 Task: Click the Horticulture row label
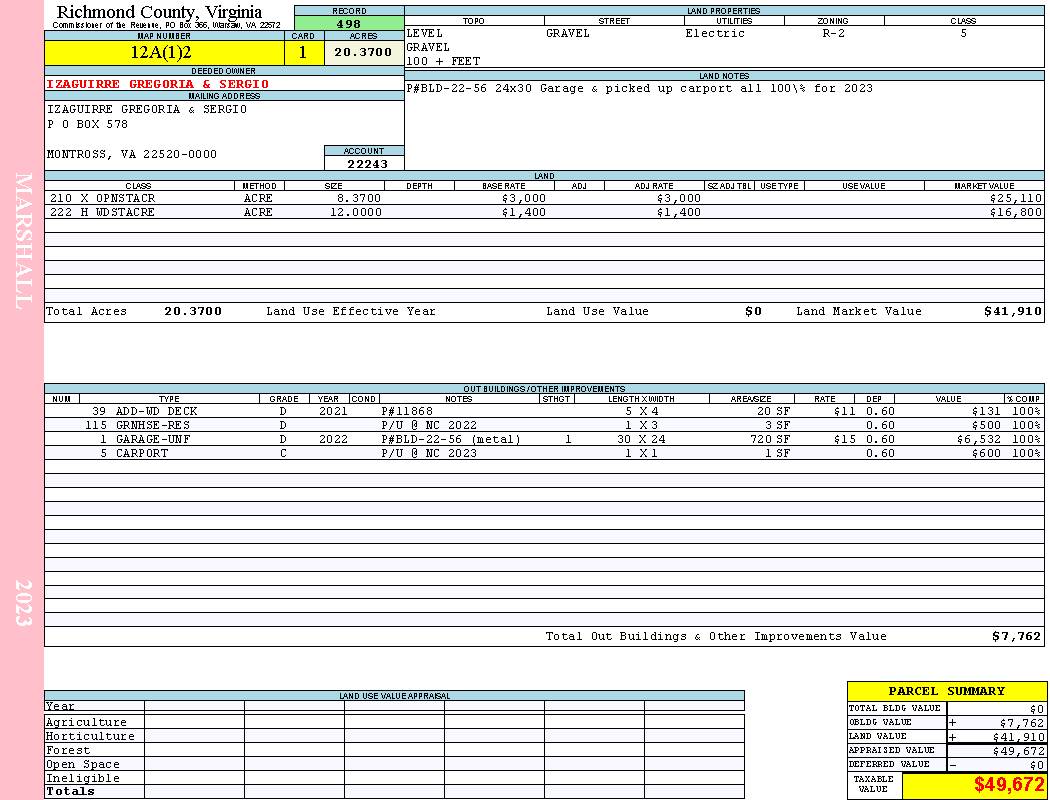coord(90,736)
